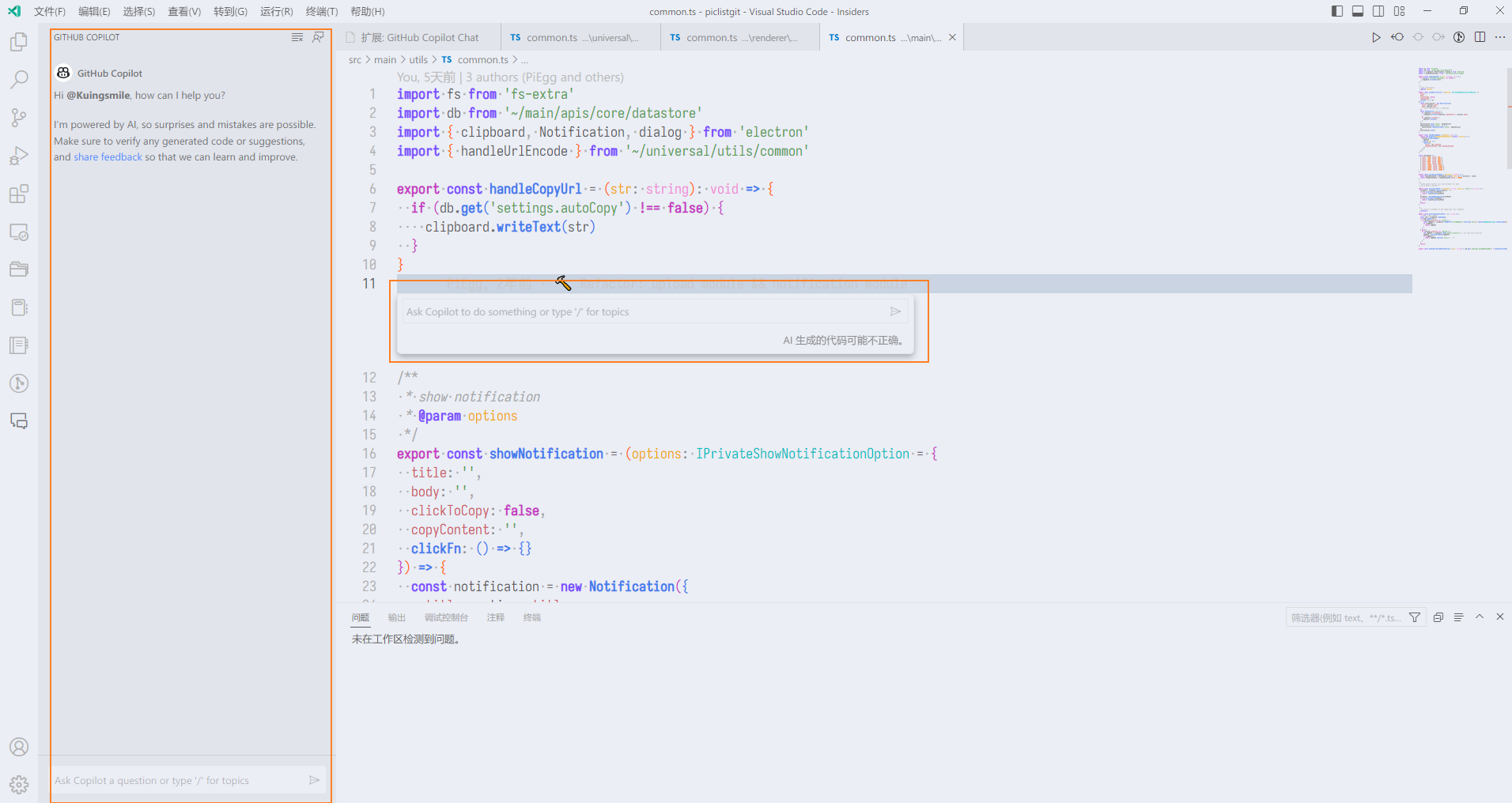This screenshot has width=1512, height=803.
Task: Open the 文件(F) menu
Action: click(49, 11)
